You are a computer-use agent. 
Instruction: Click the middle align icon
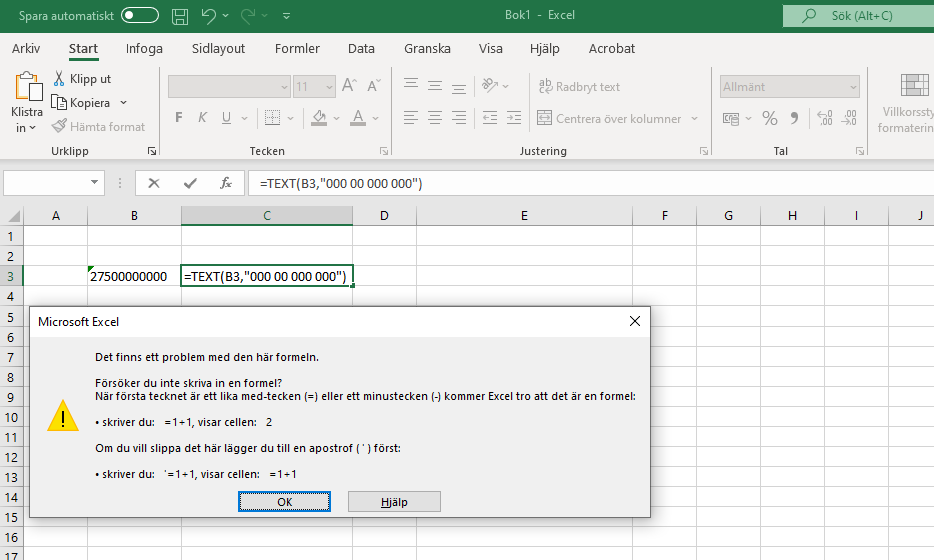click(435, 86)
